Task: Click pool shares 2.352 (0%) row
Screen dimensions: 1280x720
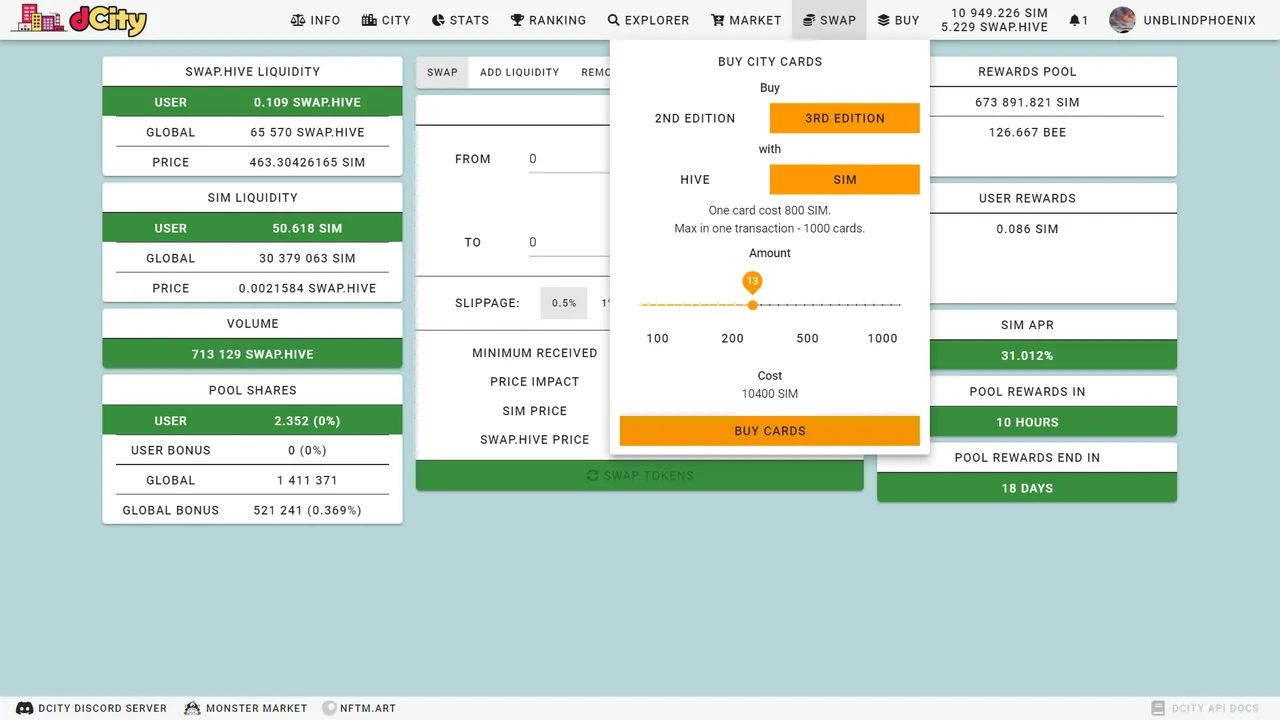Action: pos(252,420)
